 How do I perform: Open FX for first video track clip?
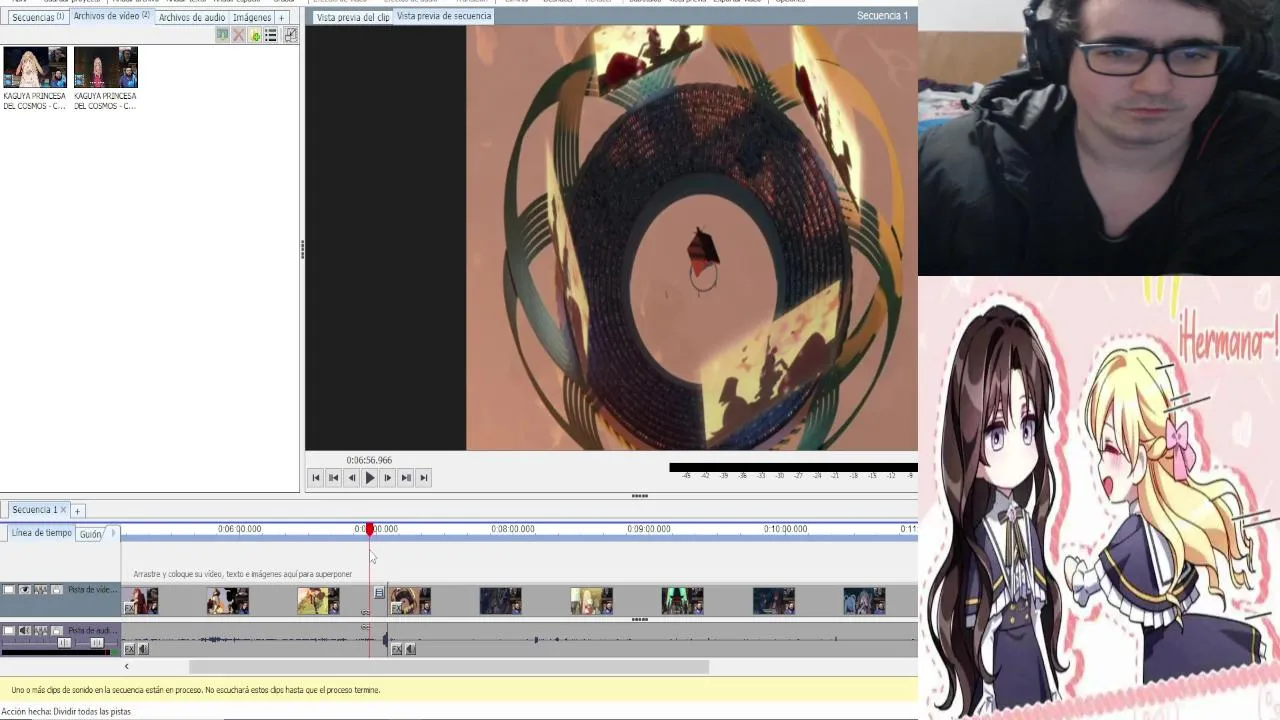click(x=129, y=607)
